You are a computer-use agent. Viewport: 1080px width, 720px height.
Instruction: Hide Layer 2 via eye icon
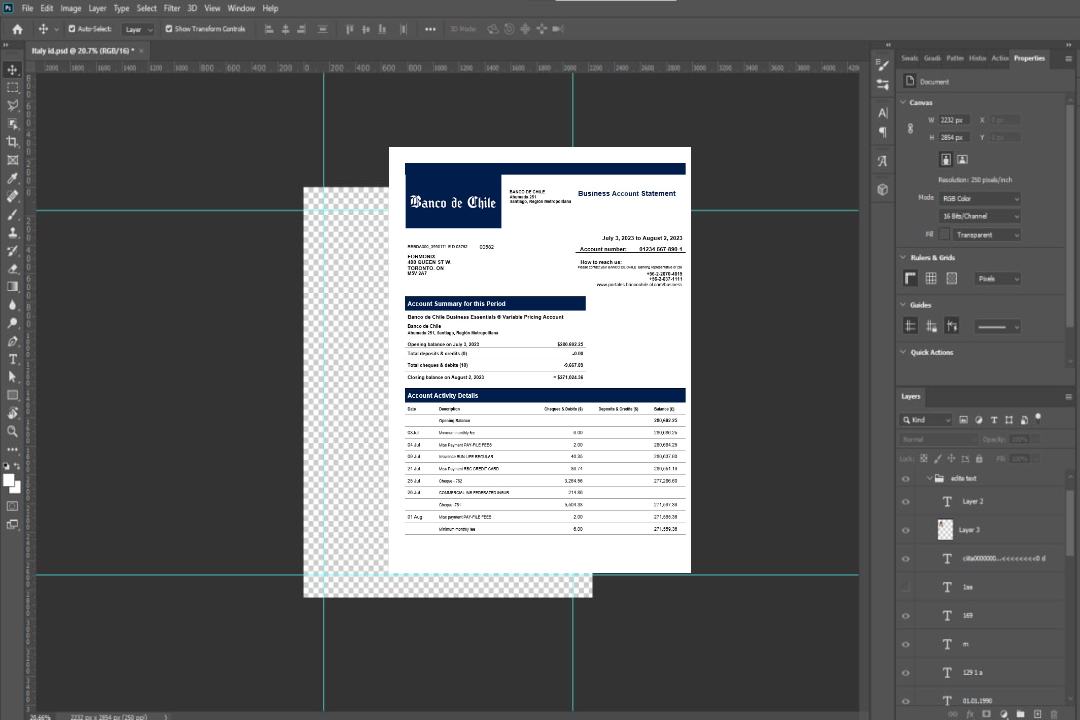tap(906, 502)
